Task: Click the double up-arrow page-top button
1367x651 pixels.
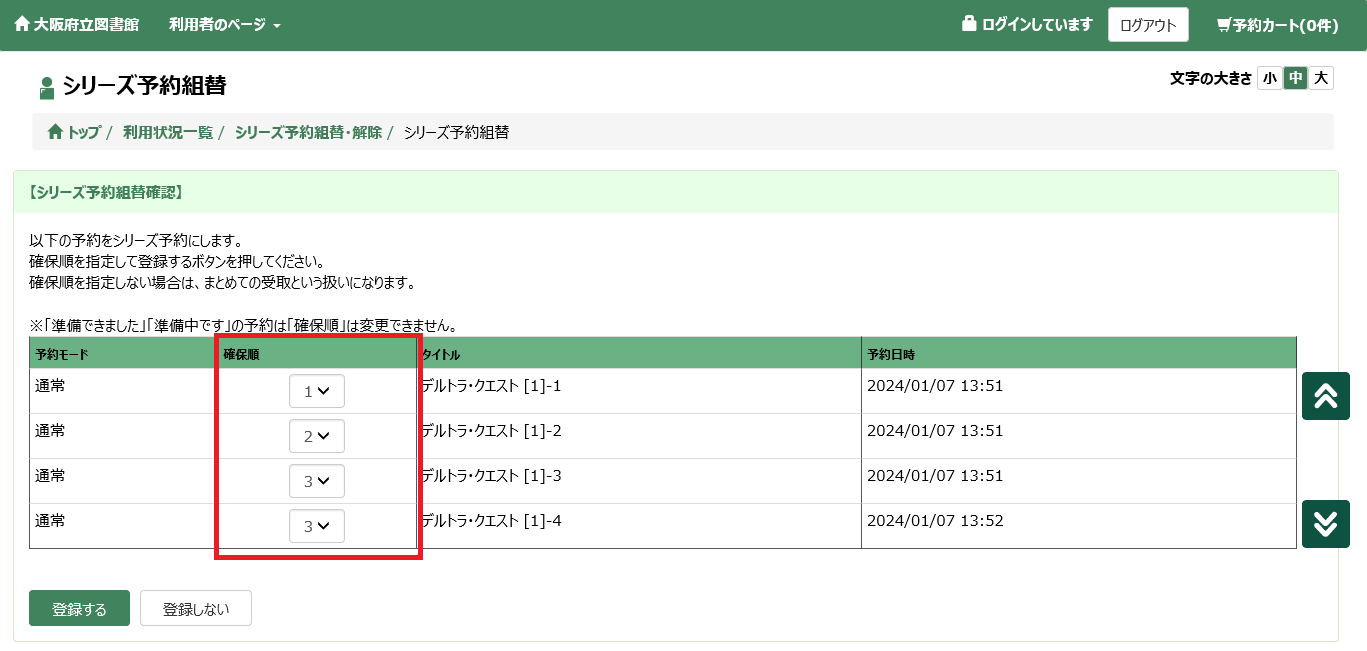Action: coord(1326,396)
